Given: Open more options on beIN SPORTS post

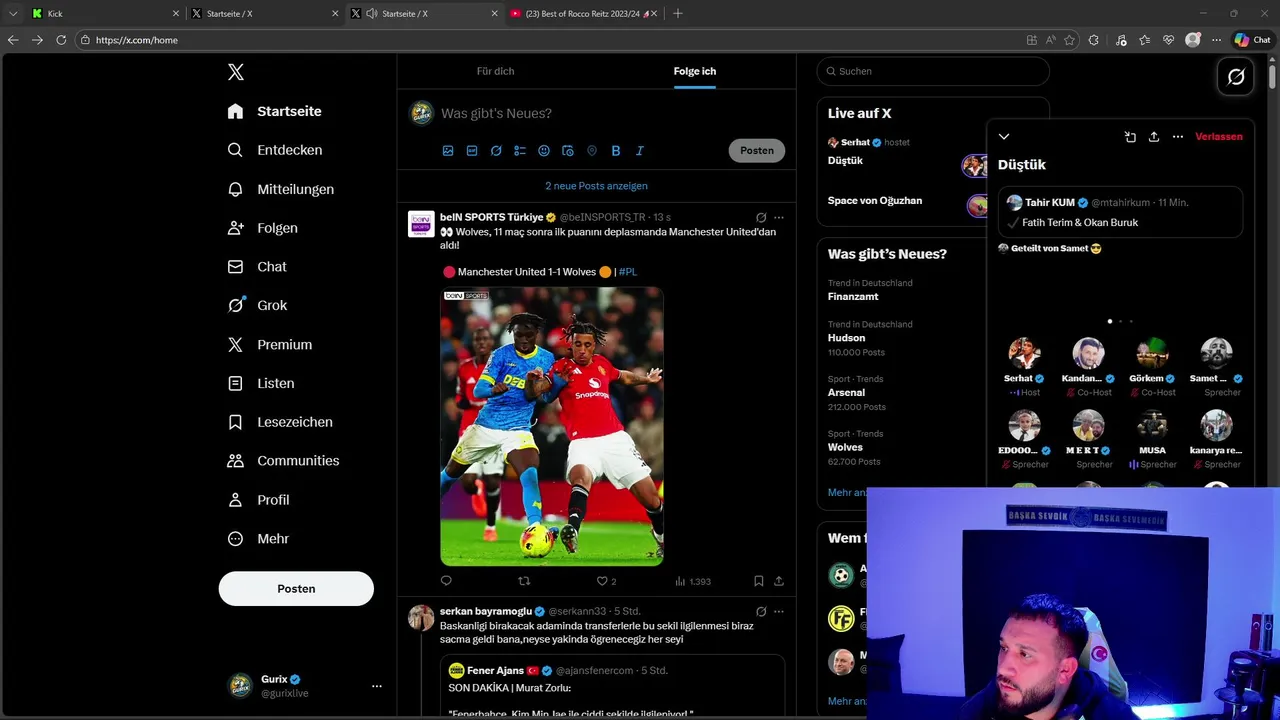Looking at the screenshot, I should click(x=779, y=217).
